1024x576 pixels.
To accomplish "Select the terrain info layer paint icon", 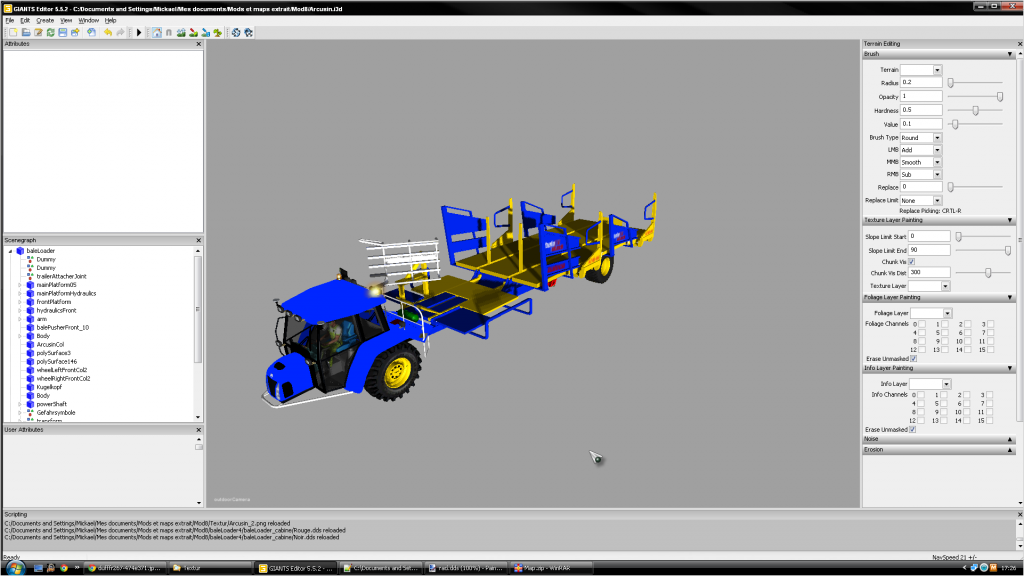I will [206, 32].
